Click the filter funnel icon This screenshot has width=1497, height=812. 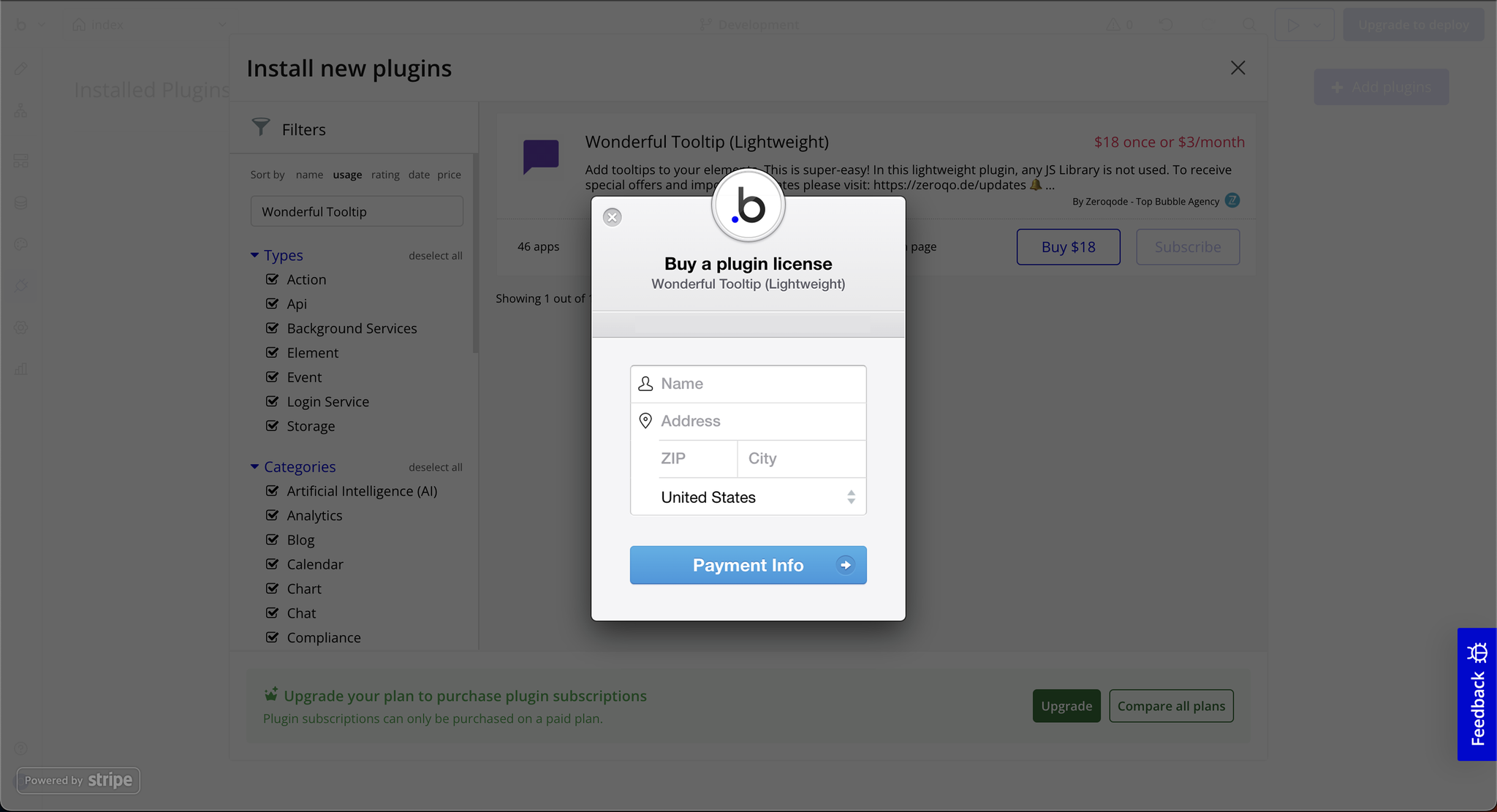coord(261,127)
